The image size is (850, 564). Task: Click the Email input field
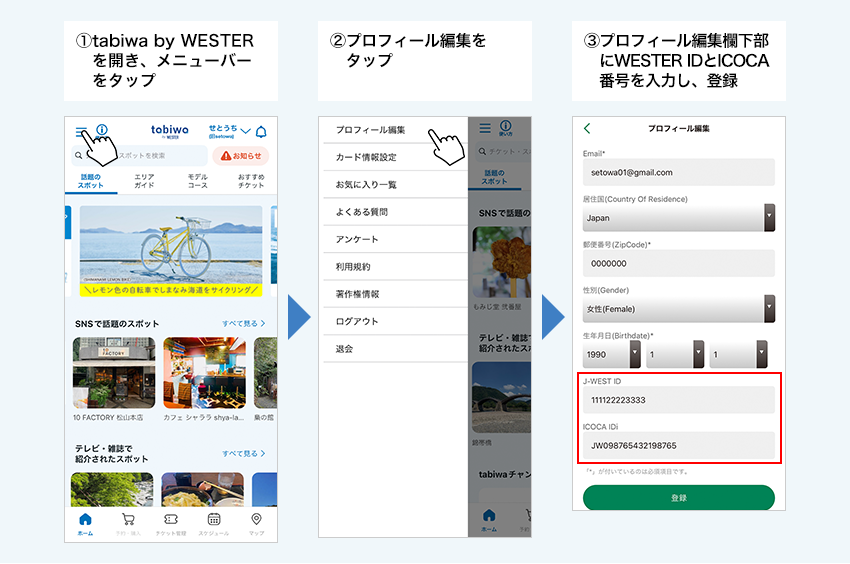679,172
